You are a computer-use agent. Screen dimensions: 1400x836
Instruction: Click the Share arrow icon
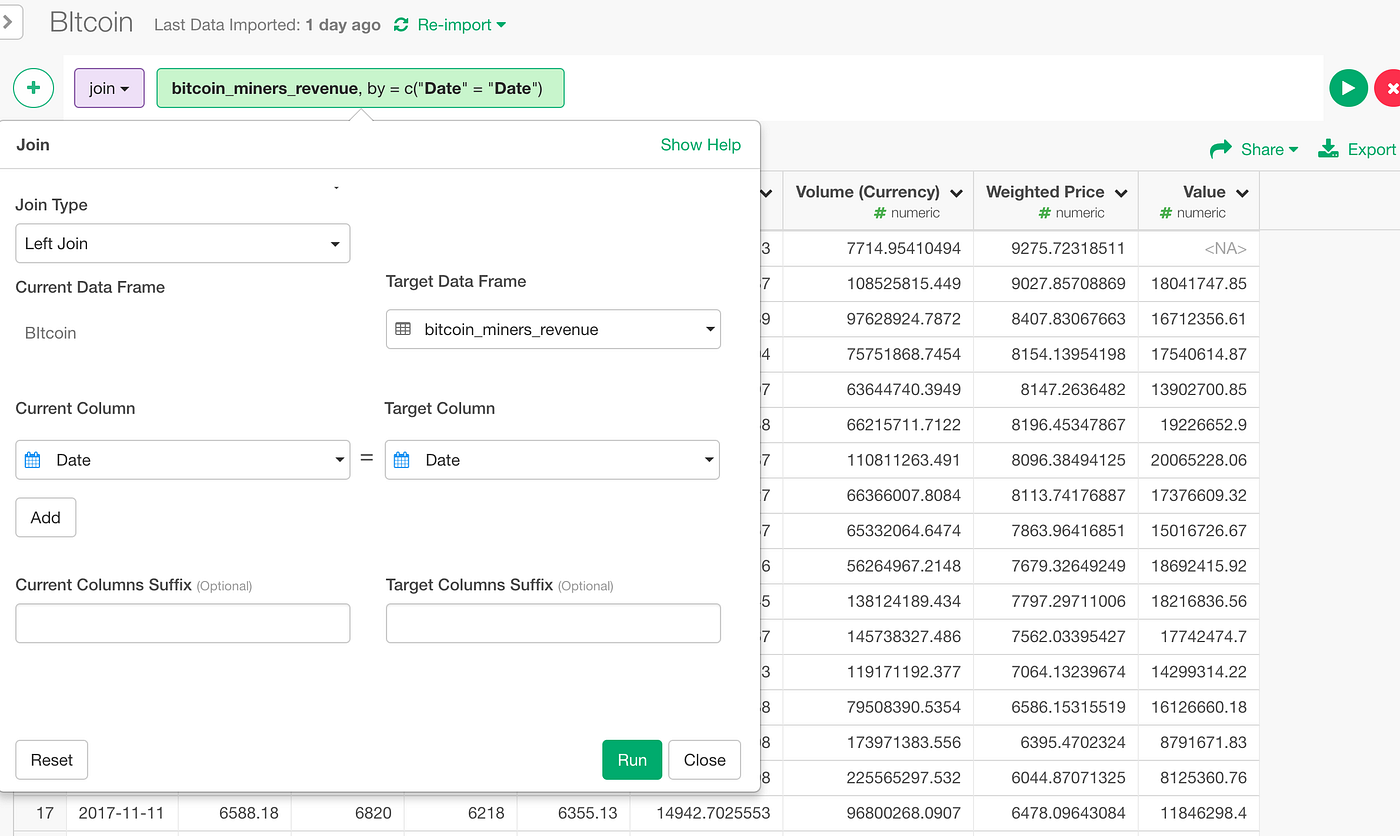coord(1224,149)
